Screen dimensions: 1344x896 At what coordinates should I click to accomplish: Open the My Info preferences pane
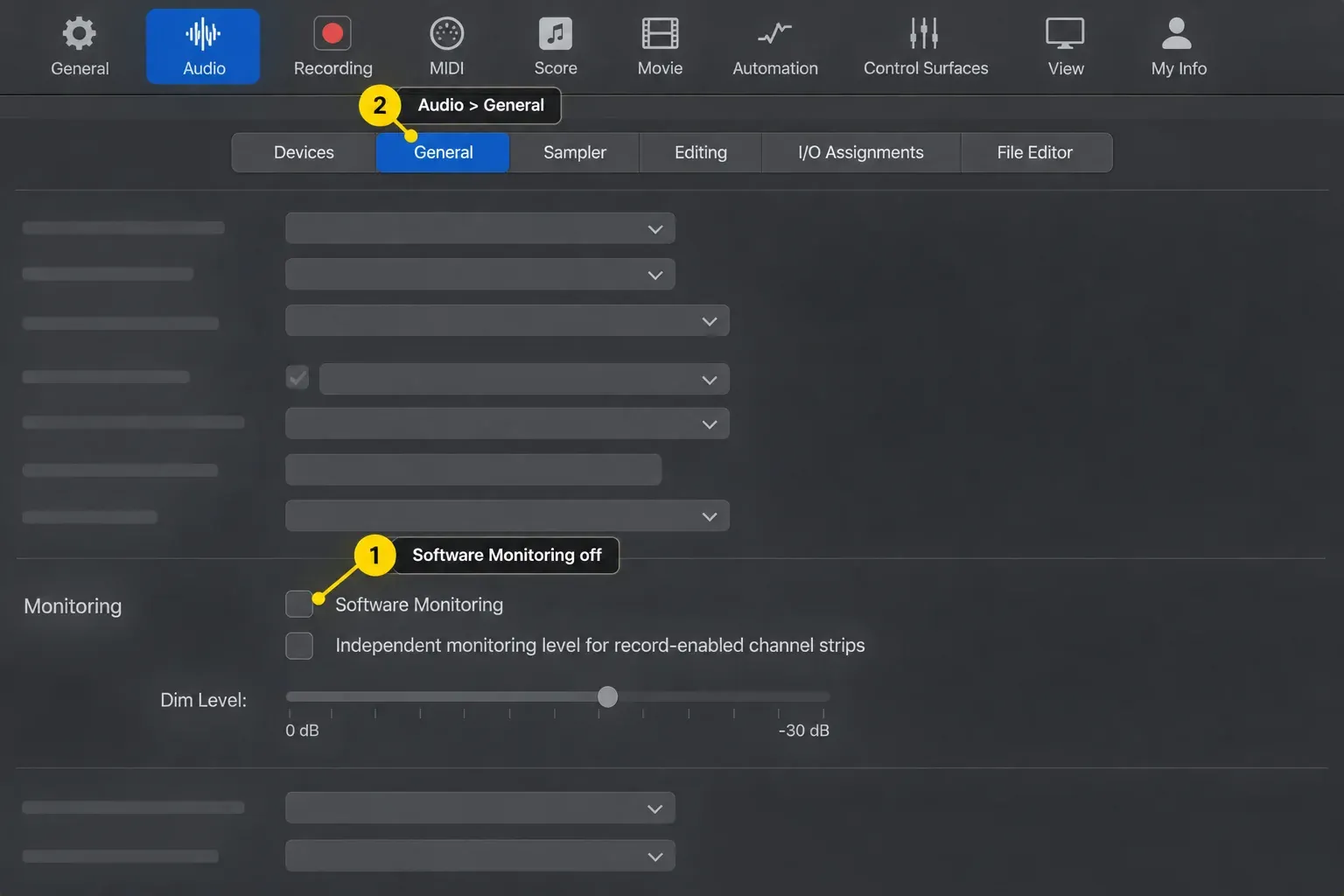1179,47
